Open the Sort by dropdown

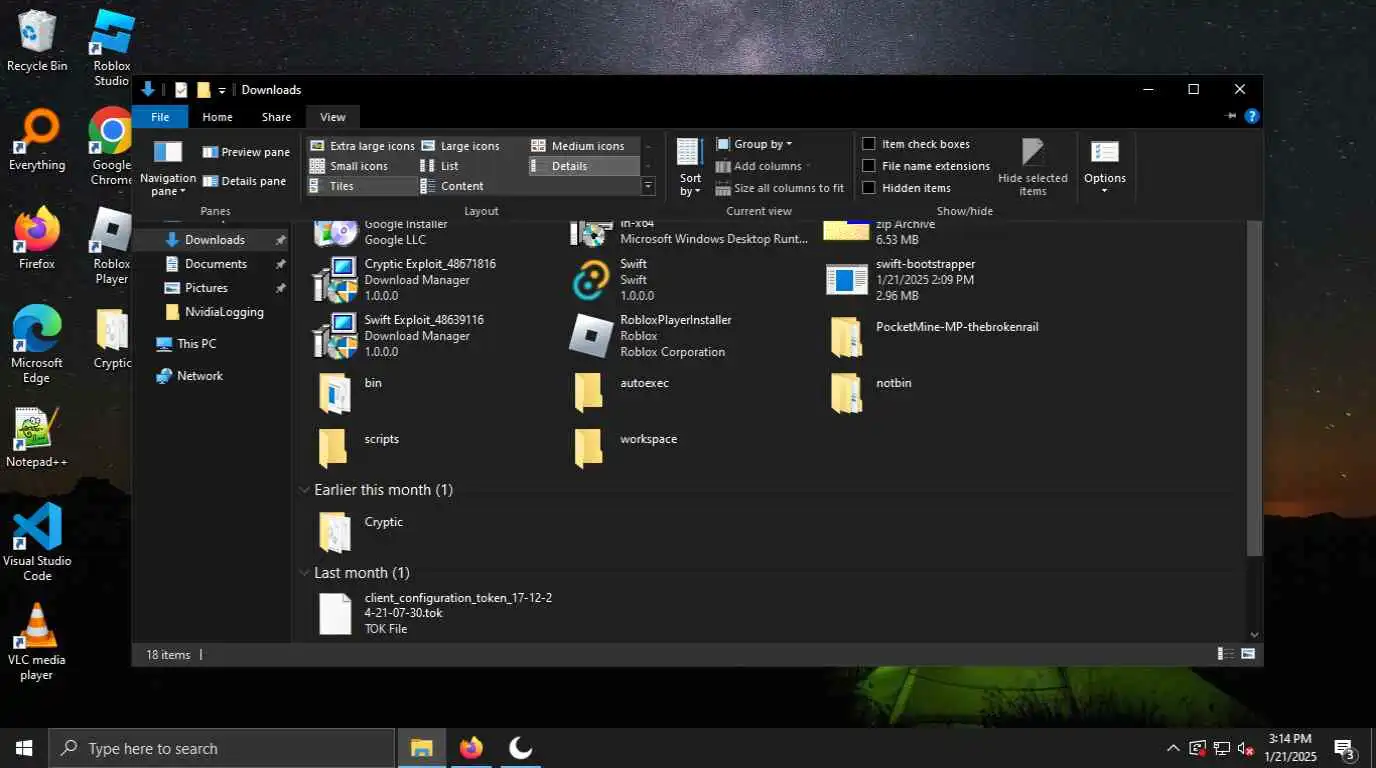[x=690, y=166]
